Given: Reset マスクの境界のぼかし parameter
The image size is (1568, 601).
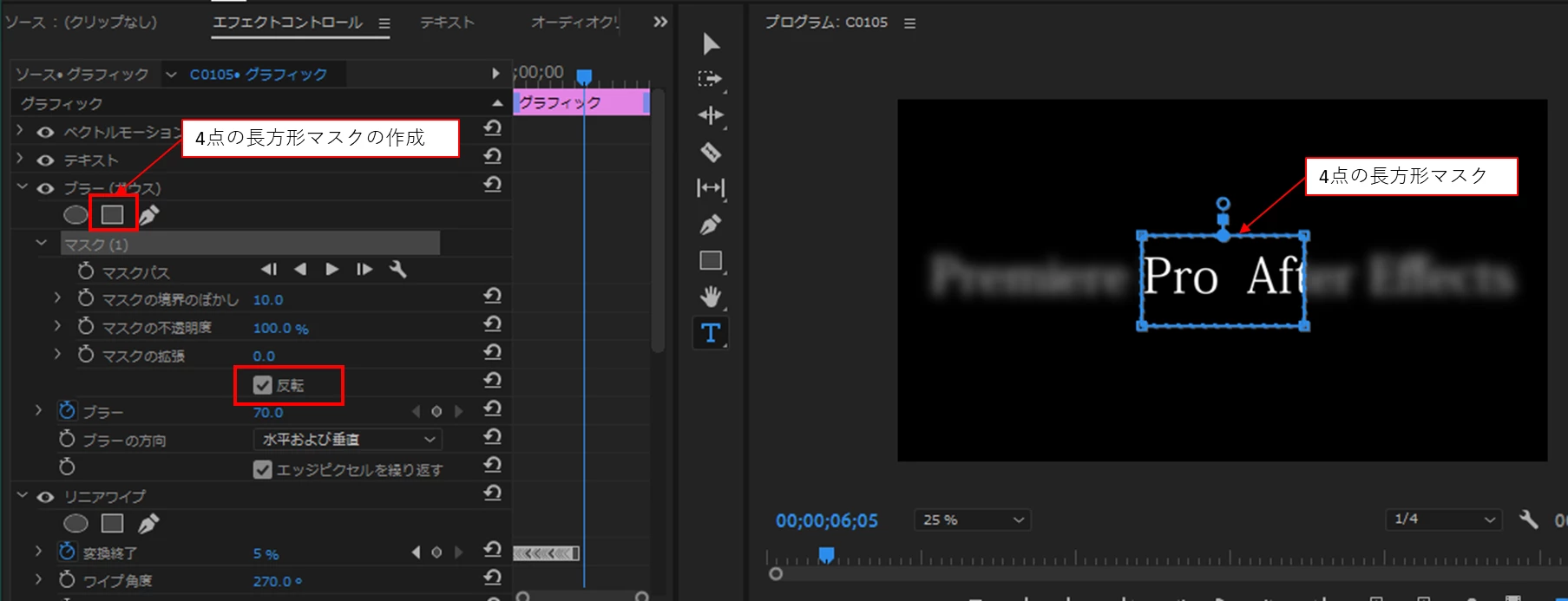Looking at the screenshot, I should [x=493, y=297].
